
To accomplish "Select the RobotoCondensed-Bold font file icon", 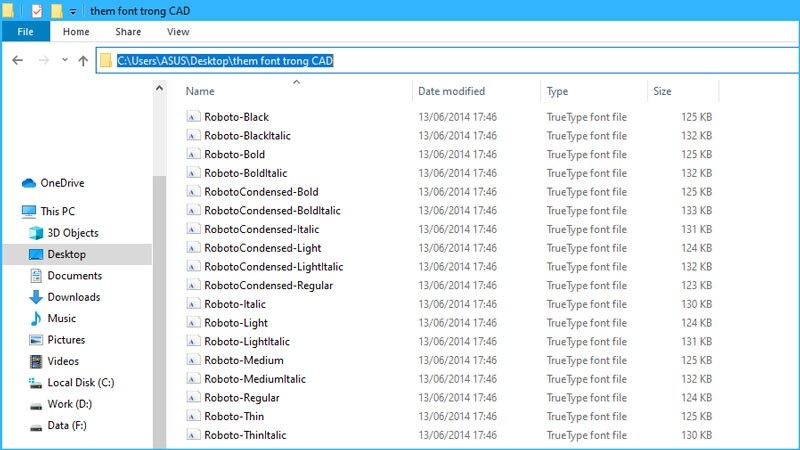I will click(x=192, y=192).
